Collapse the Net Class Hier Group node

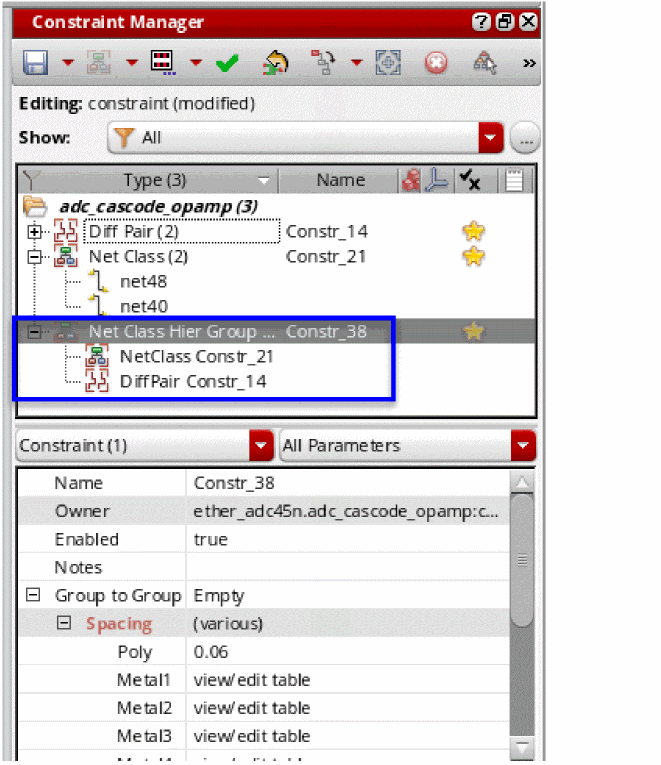click(x=35, y=332)
